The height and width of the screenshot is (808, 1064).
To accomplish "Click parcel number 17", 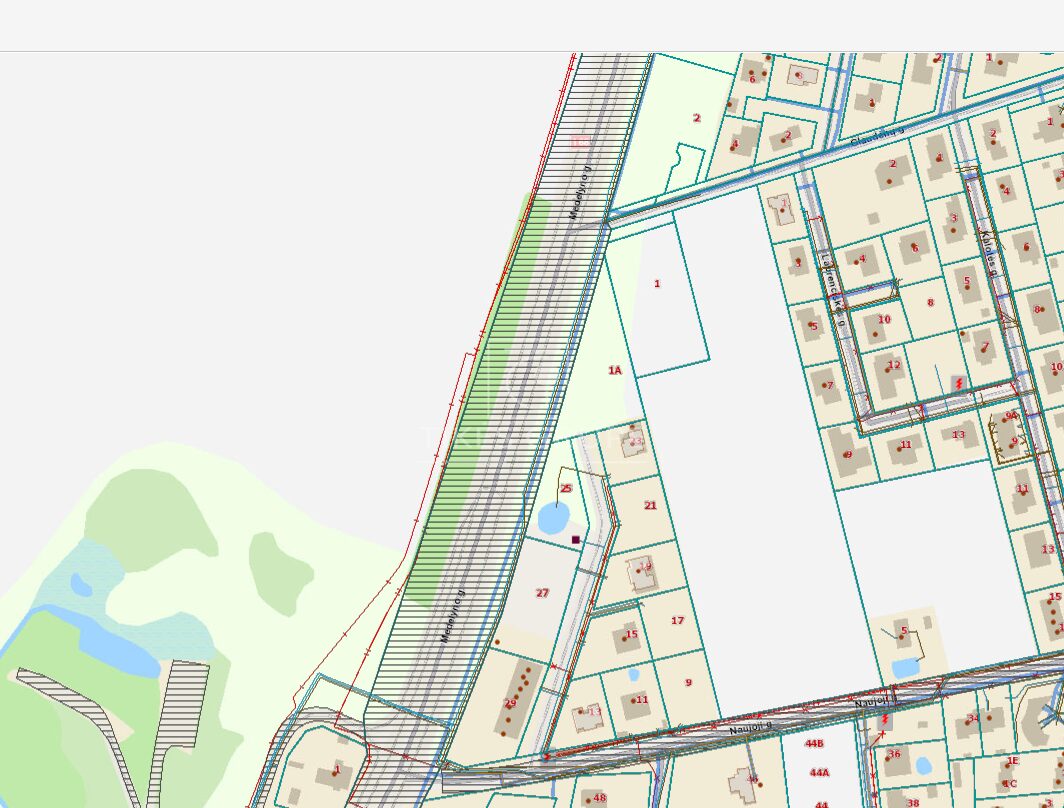I will [677, 621].
